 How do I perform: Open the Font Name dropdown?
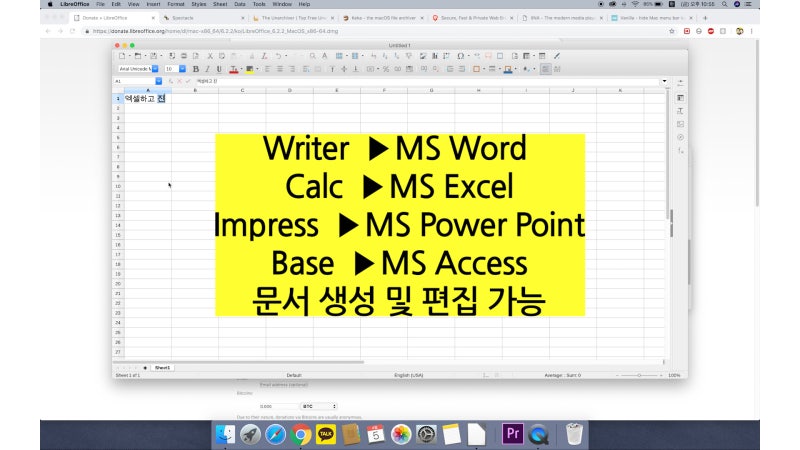coord(155,69)
